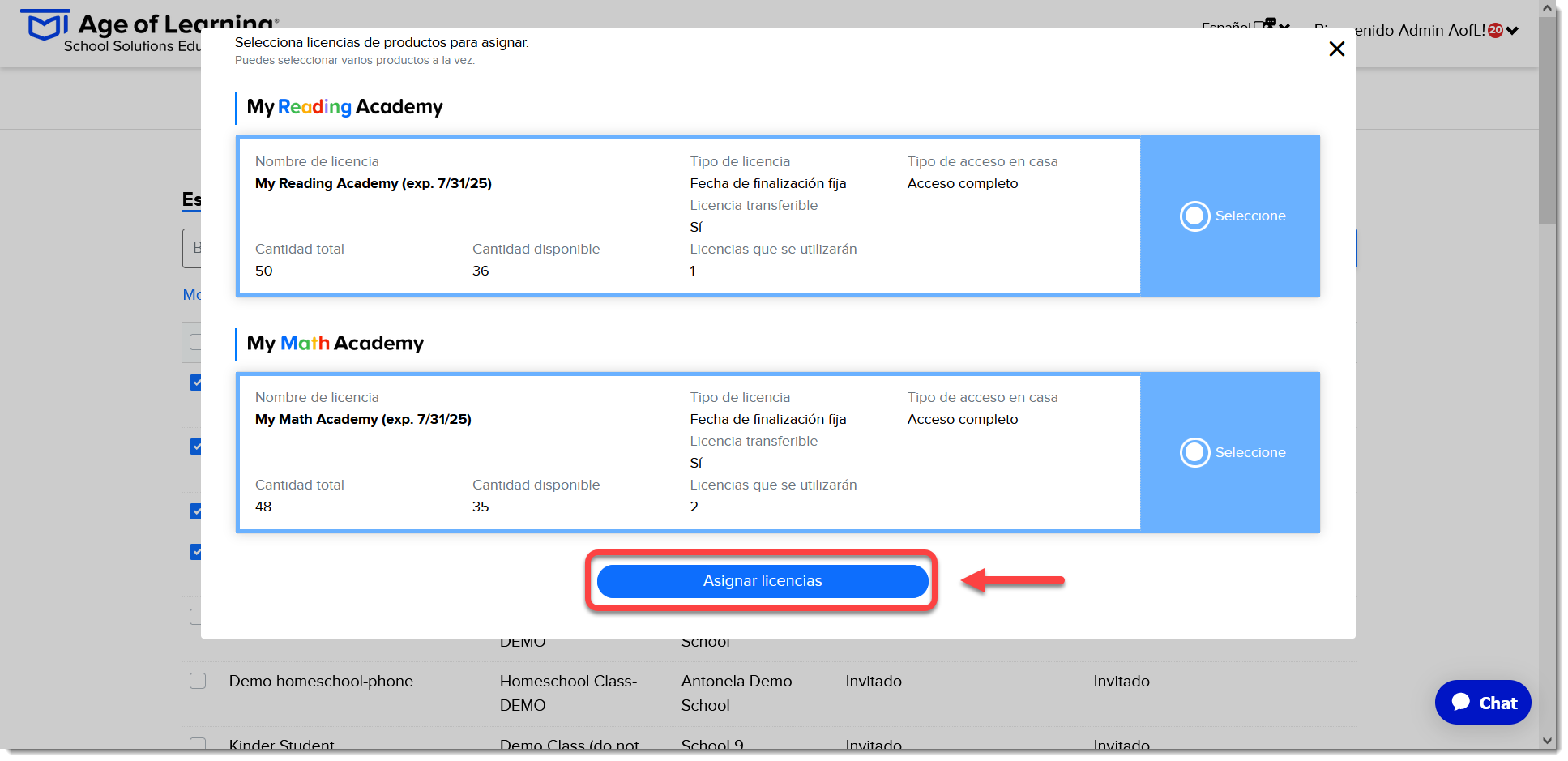This screenshot has width=1568, height=761.
Task: Click available quantity 35 for Math
Action: click(481, 507)
